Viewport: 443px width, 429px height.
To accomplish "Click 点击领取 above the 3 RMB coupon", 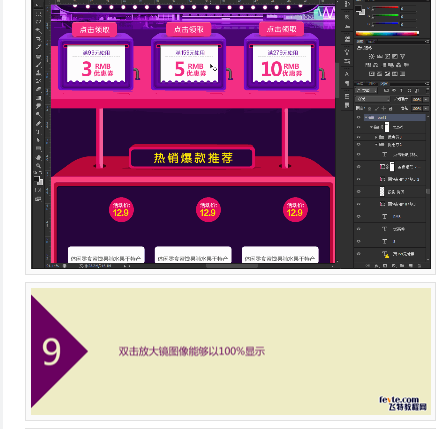I will point(95,30).
